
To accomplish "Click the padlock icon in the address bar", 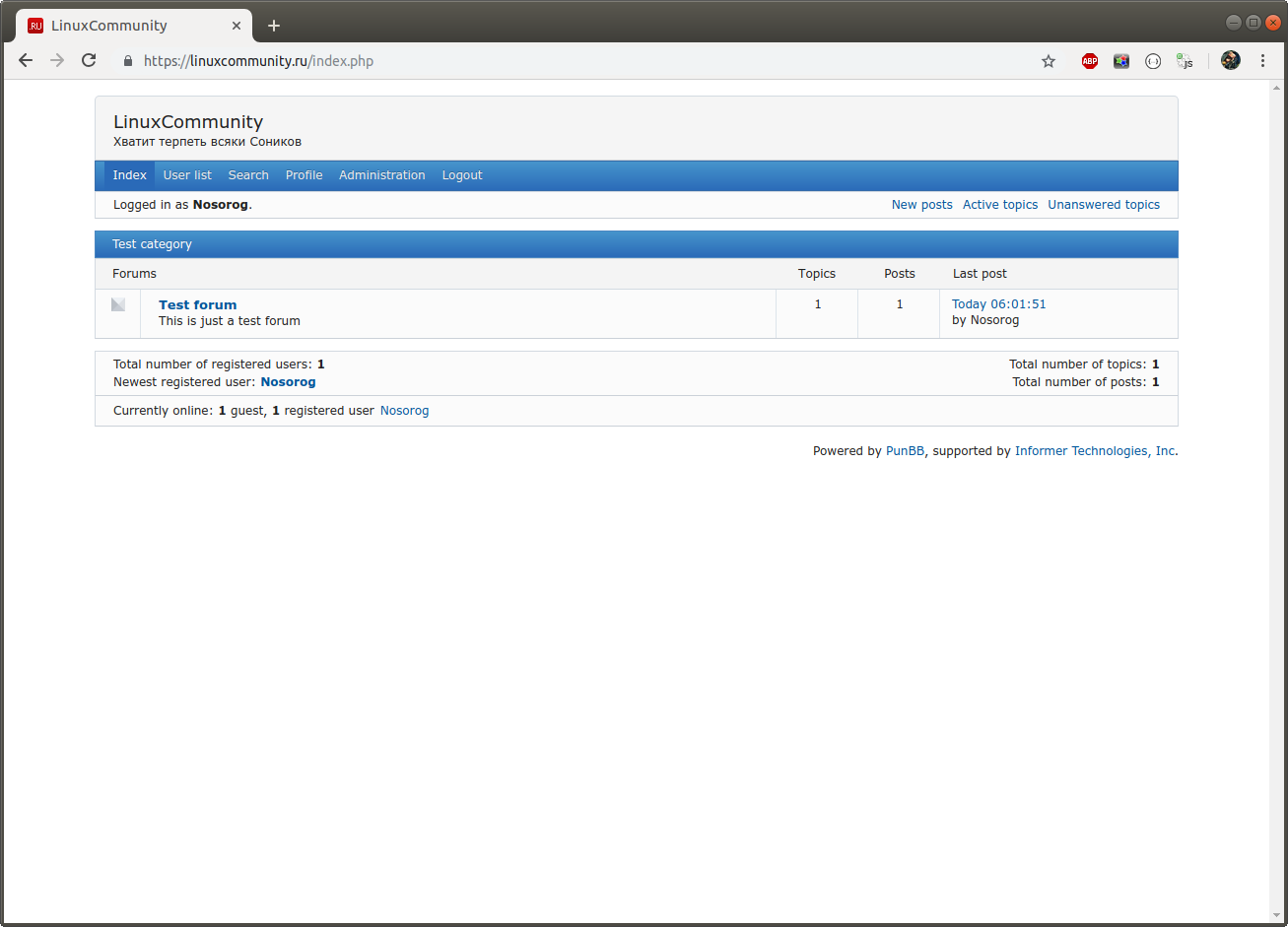I will tap(127, 60).
